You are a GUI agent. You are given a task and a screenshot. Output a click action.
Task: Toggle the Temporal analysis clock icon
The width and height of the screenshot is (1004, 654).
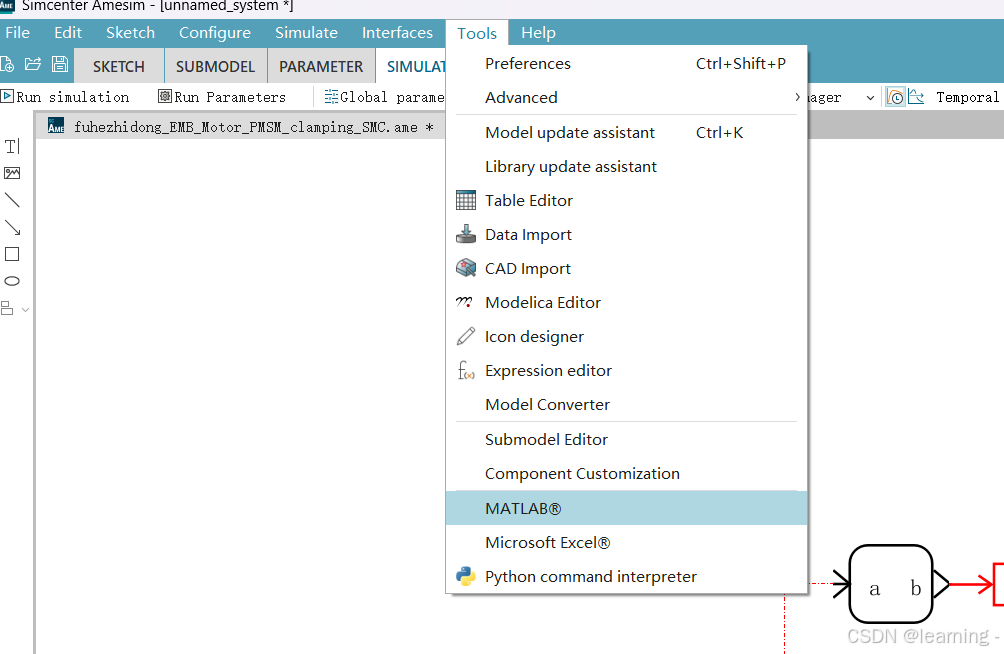(895, 97)
